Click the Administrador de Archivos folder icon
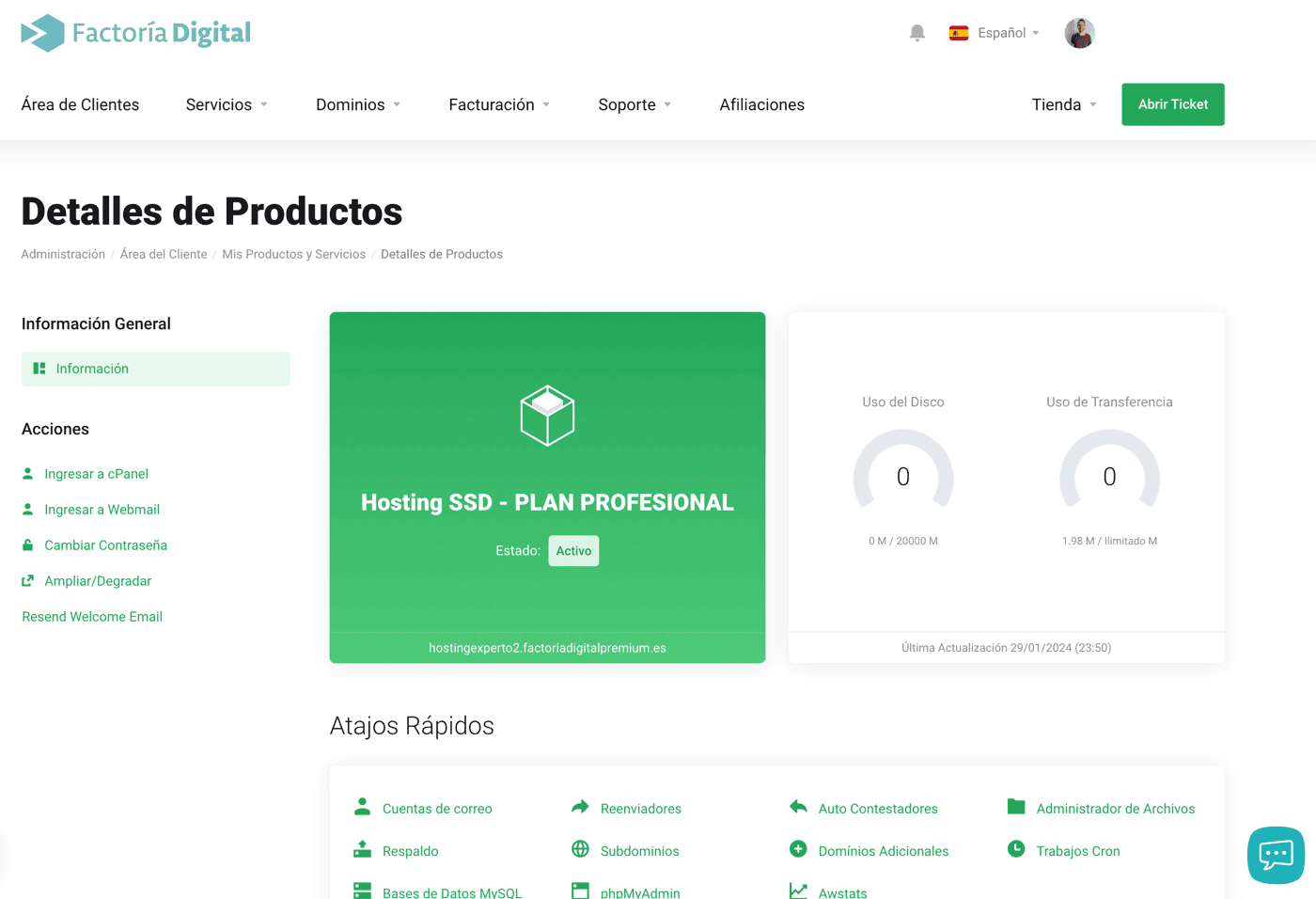Viewport: 1316px width, 899px height. click(x=1016, y=807)
